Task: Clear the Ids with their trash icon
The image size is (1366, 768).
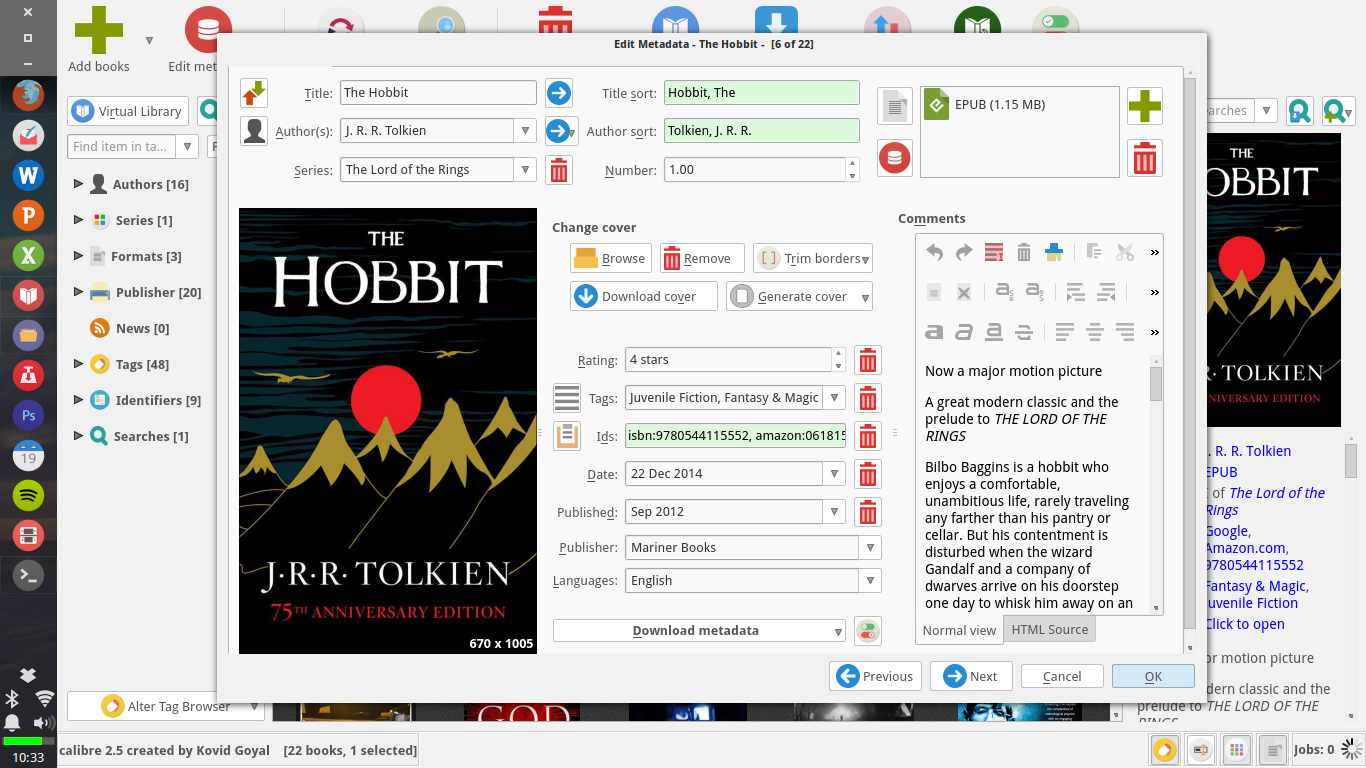Action: pos(868,436)
